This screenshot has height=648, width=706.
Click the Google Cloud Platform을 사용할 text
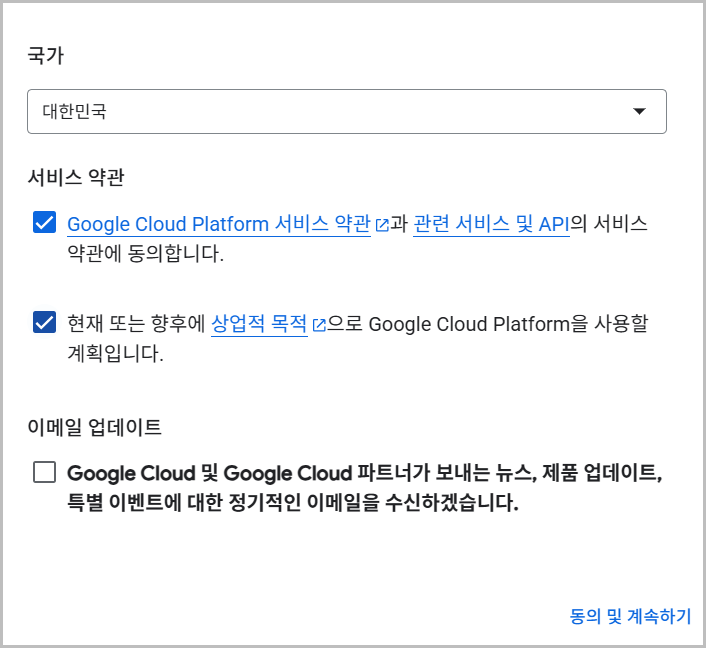click(x=510, y=324)
